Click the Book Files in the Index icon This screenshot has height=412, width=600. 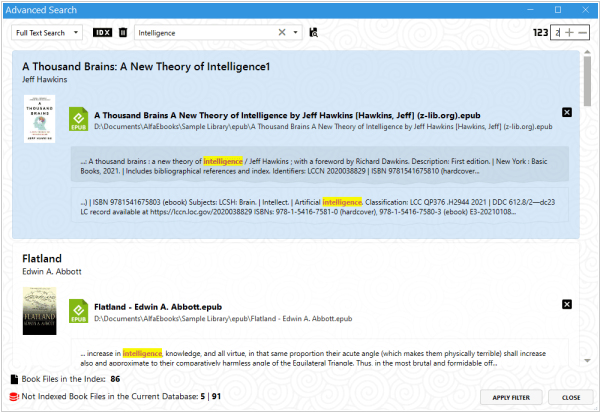(x=14, y=379)
